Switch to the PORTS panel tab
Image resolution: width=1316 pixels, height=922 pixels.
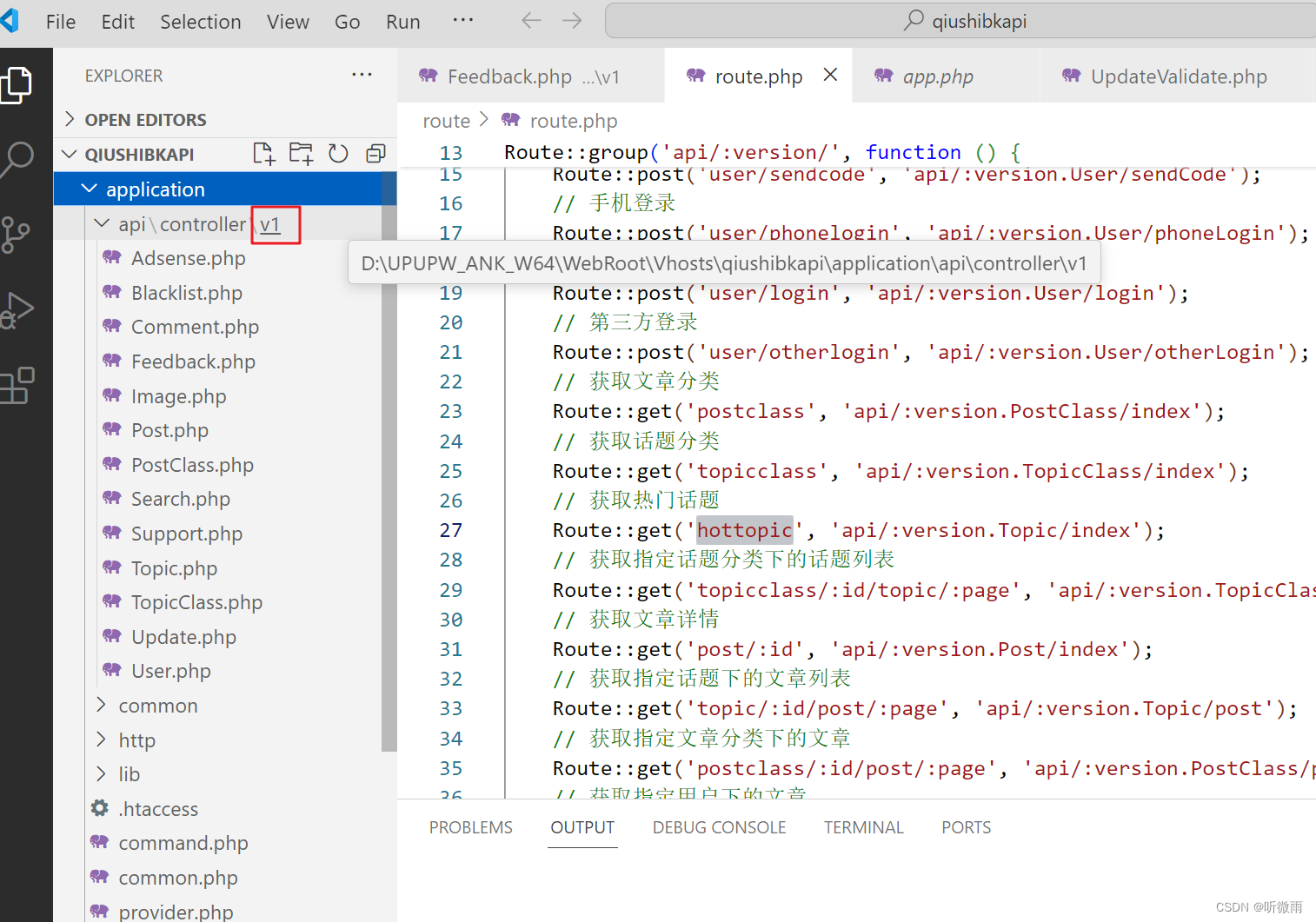pos(967,827)
